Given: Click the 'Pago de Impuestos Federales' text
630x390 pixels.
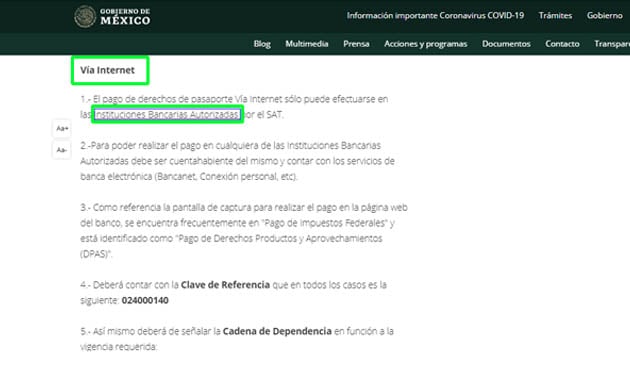Looking at the screenshot, I should point(325,223).
